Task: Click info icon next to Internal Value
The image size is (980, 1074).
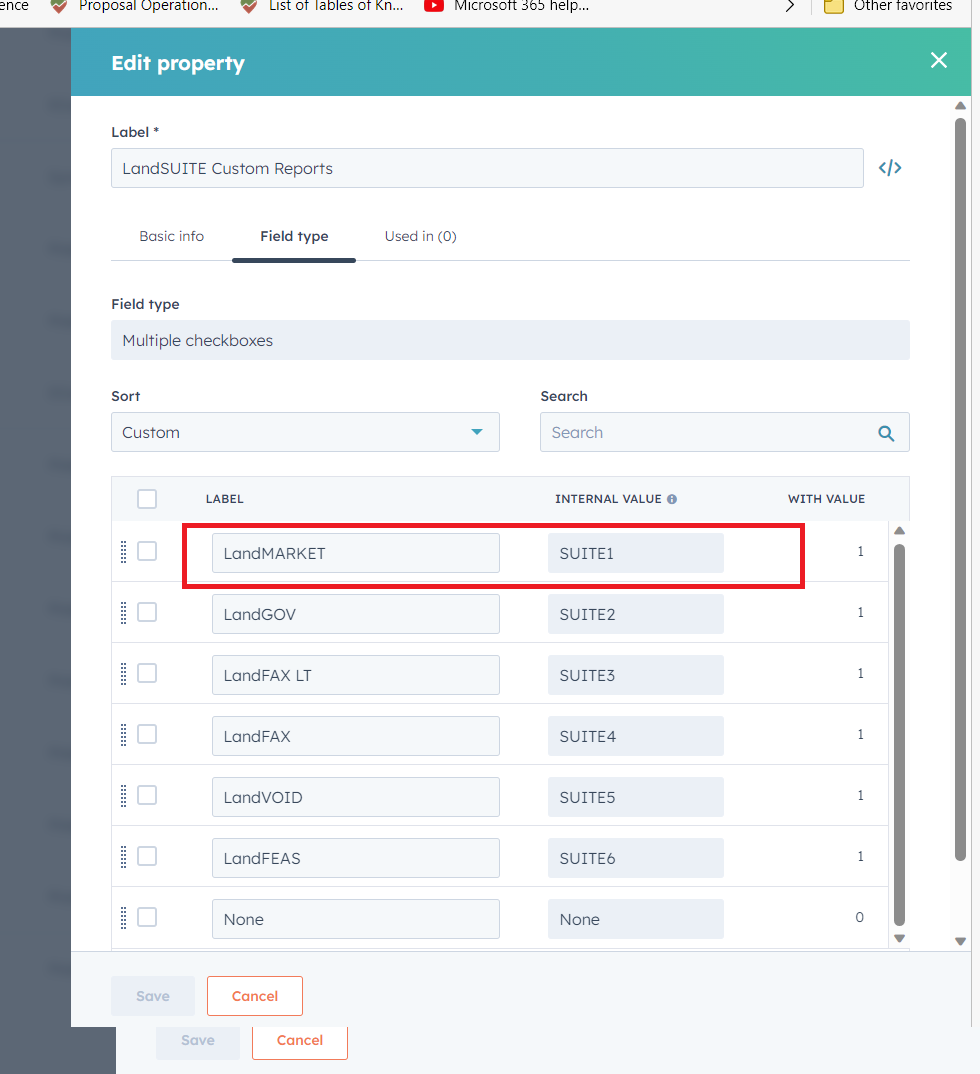Action: 672,499
